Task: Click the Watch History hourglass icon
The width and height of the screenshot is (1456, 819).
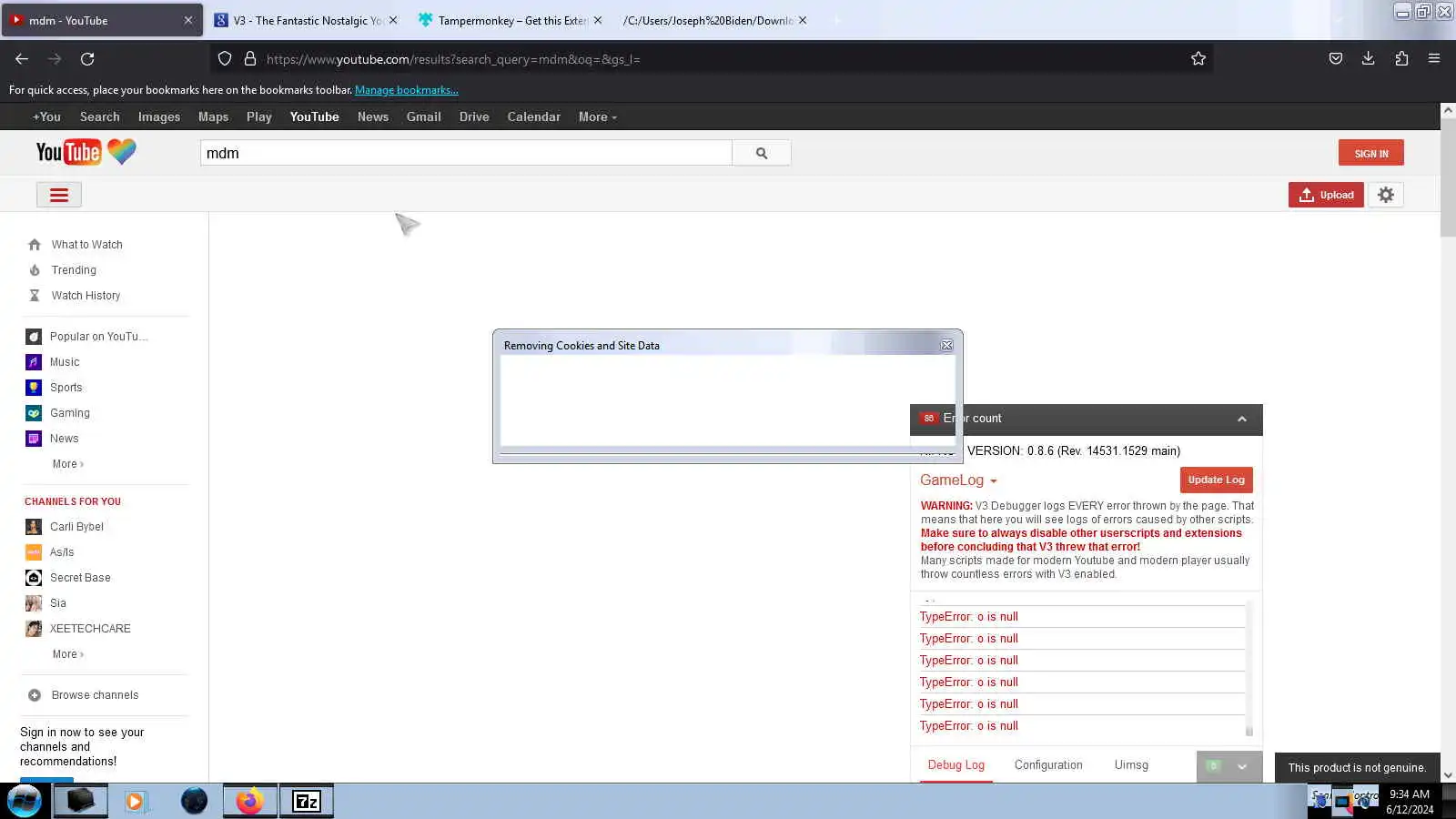Action: pyautogui.click(x=35, y=296)
